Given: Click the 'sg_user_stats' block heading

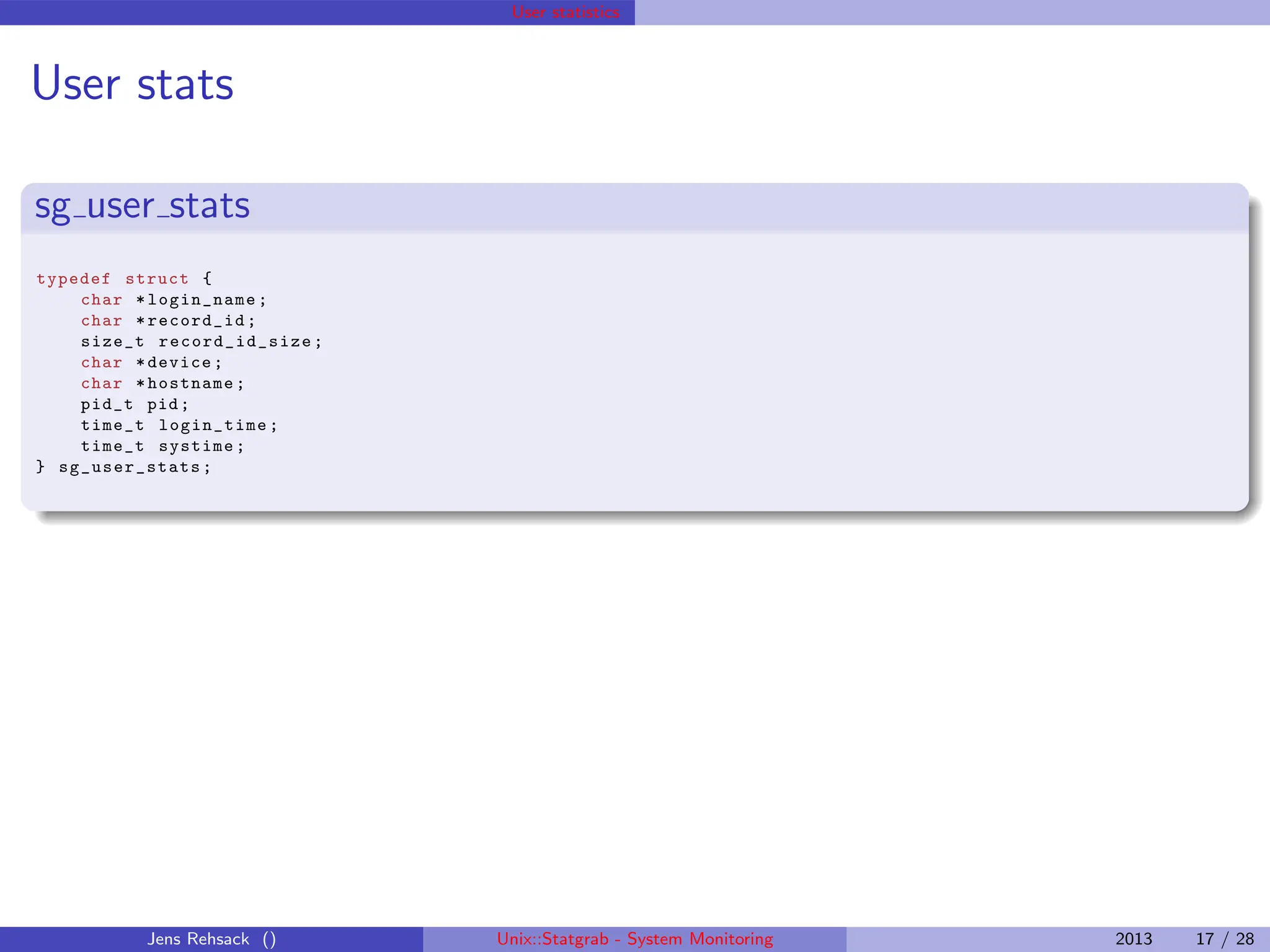Looking at the screenshot, I should (142, 206).
